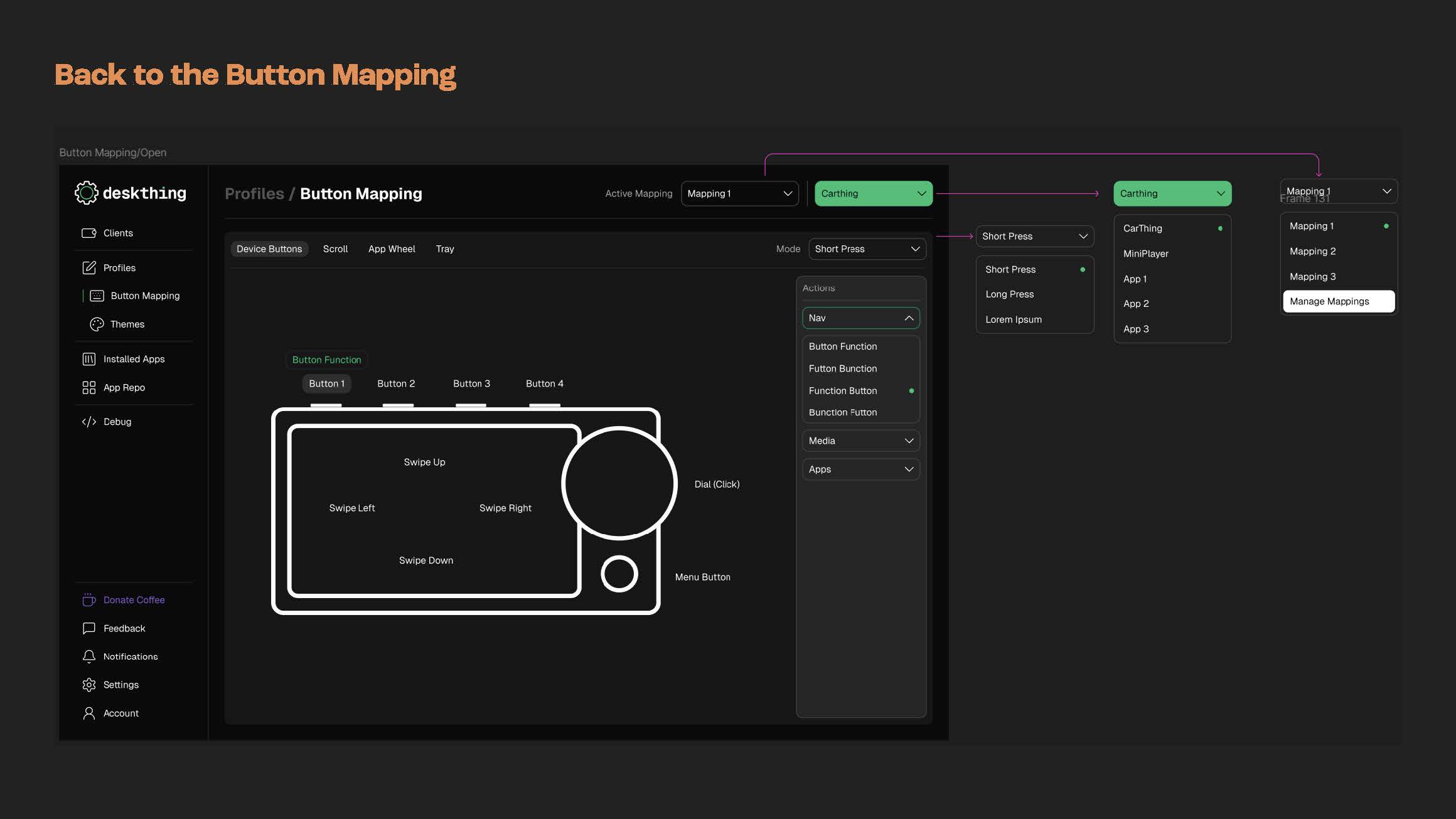Image resolution: width=1456 pixels, height=819 pixels.
Task: Choose MiniPlayer in the Carthing list
Action: coord(1145,254)
